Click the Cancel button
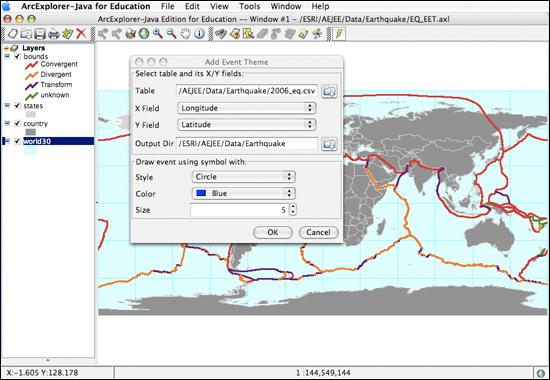 [x=318, y=232]
